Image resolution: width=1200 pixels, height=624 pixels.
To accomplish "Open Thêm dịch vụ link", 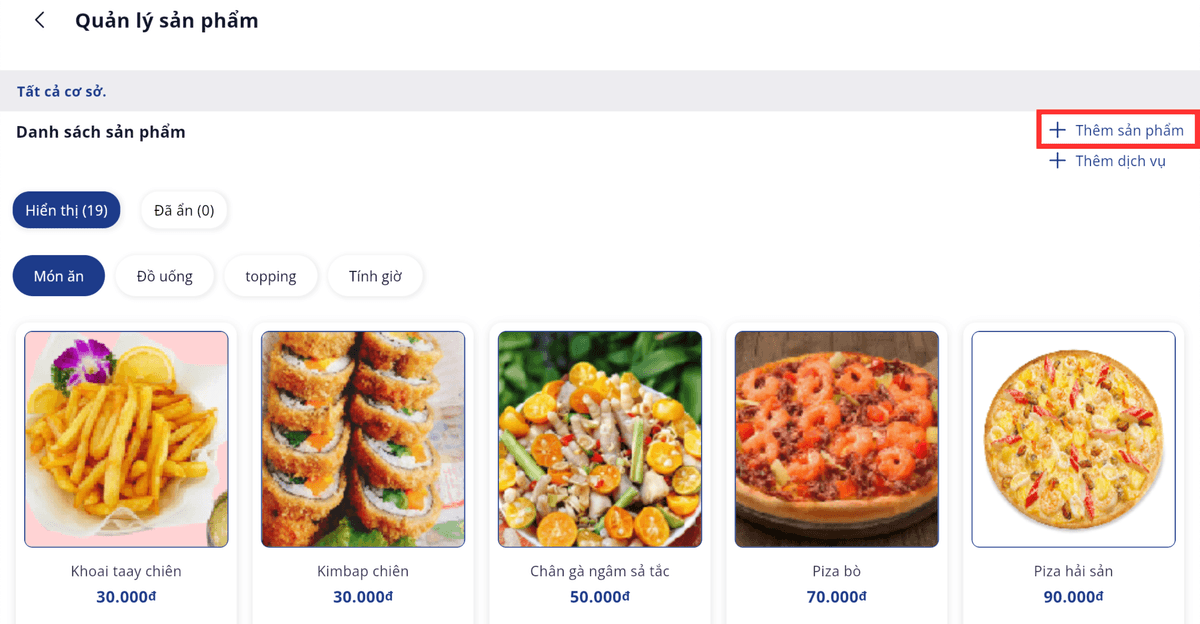I will [1120, 160].
